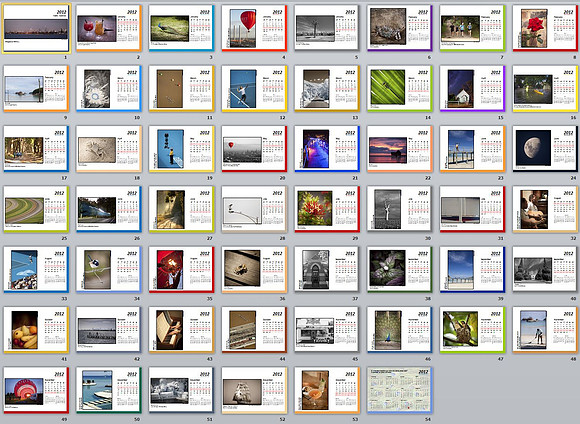Select slide 7 showing the group of runners
The image size is (580, 424).
472,28
